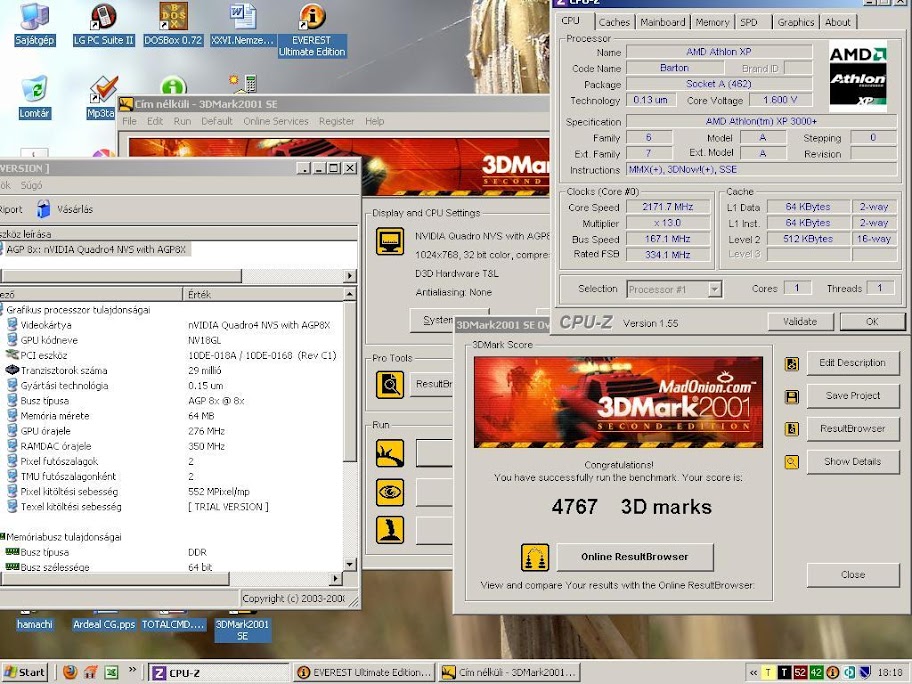The height and width of the screenshot is (684, 912).
Task: Launch Excel from the quick launch bar
Action: click(111, 672)
